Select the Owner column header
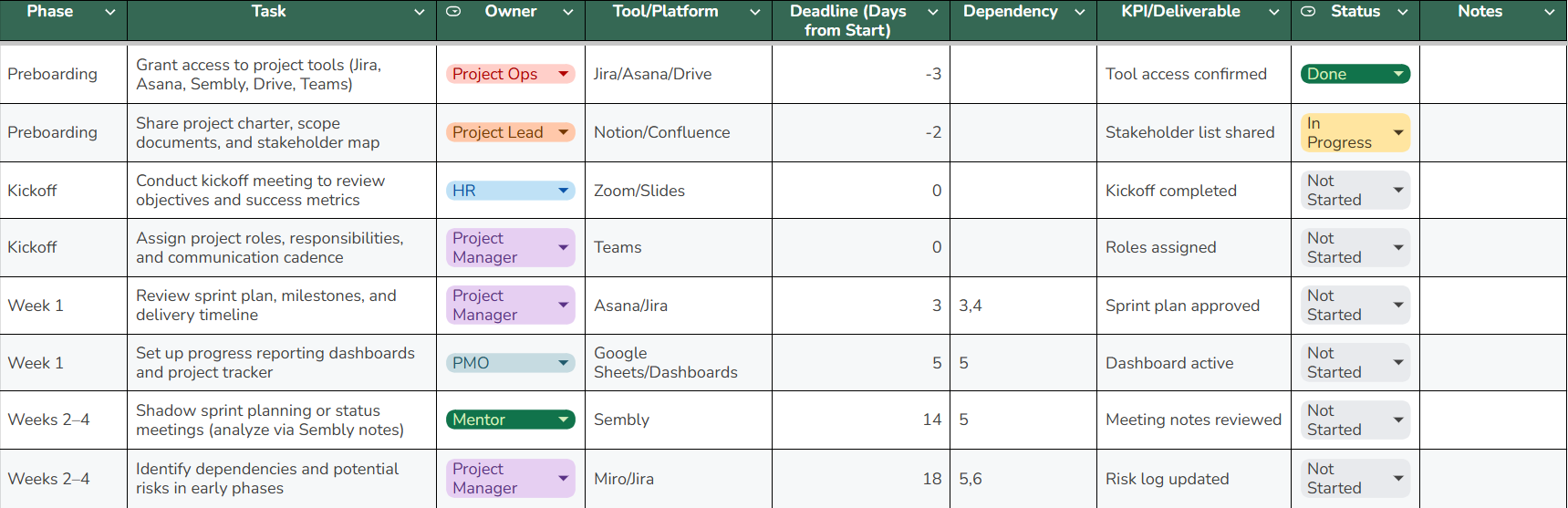This screenshot has height=508, width=1568. click(x=511, y=12)
